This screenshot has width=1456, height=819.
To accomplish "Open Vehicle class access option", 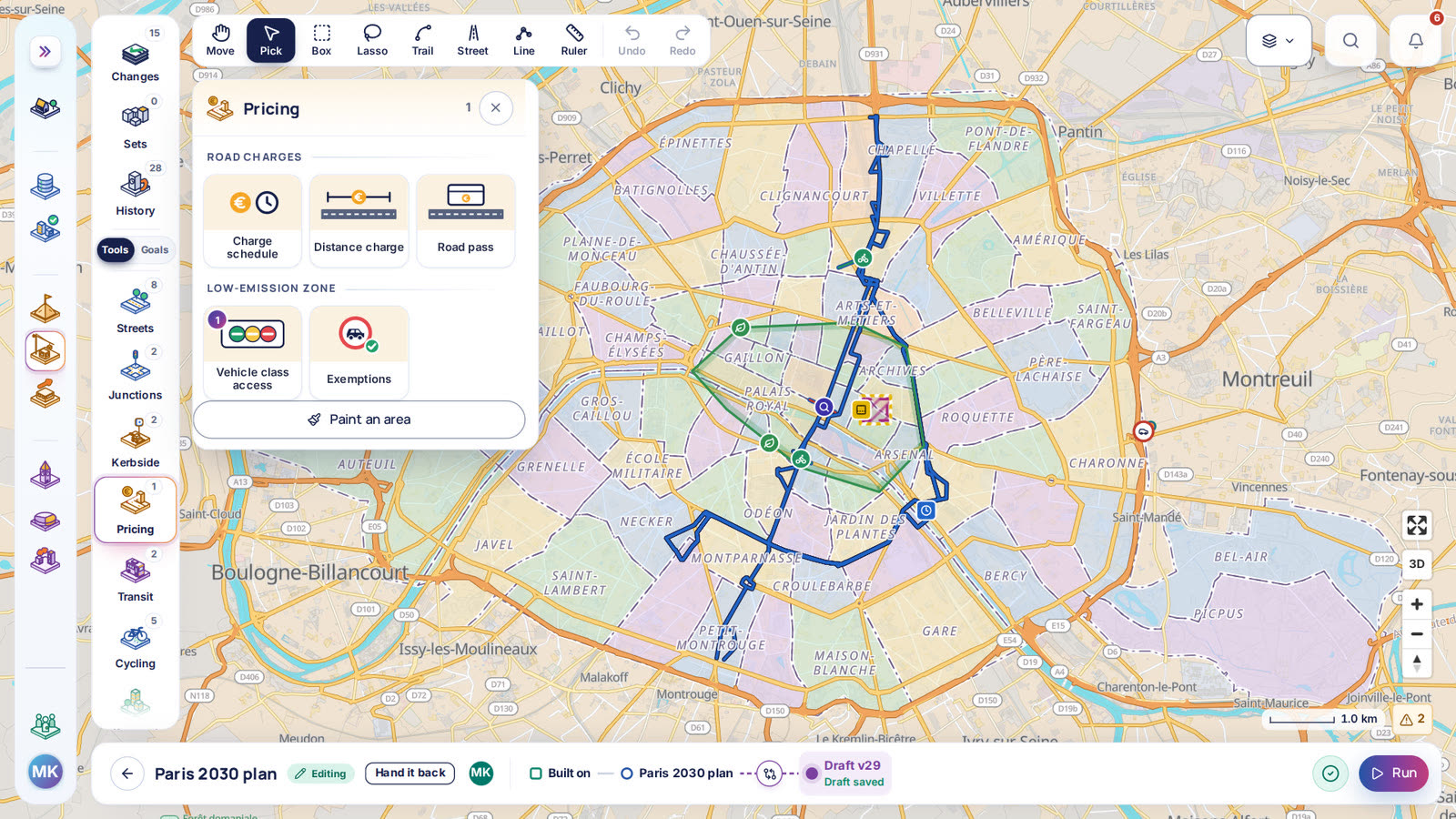I will 252,352.
